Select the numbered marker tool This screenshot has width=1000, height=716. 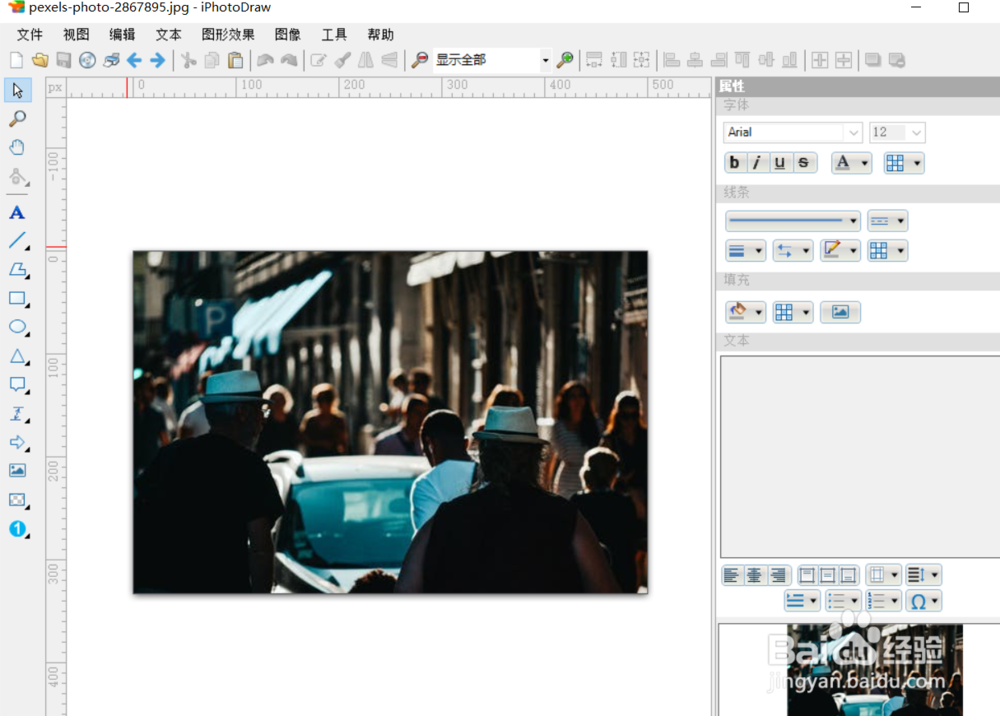point(17,529)
